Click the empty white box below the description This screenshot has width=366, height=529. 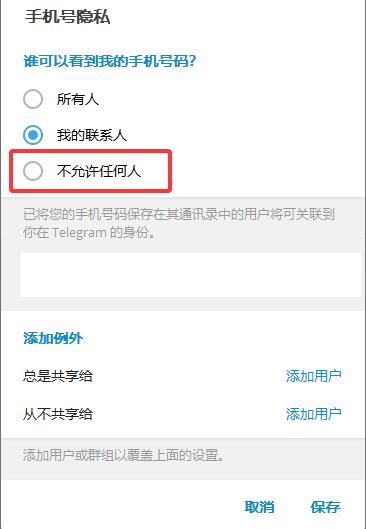[191, 275]
